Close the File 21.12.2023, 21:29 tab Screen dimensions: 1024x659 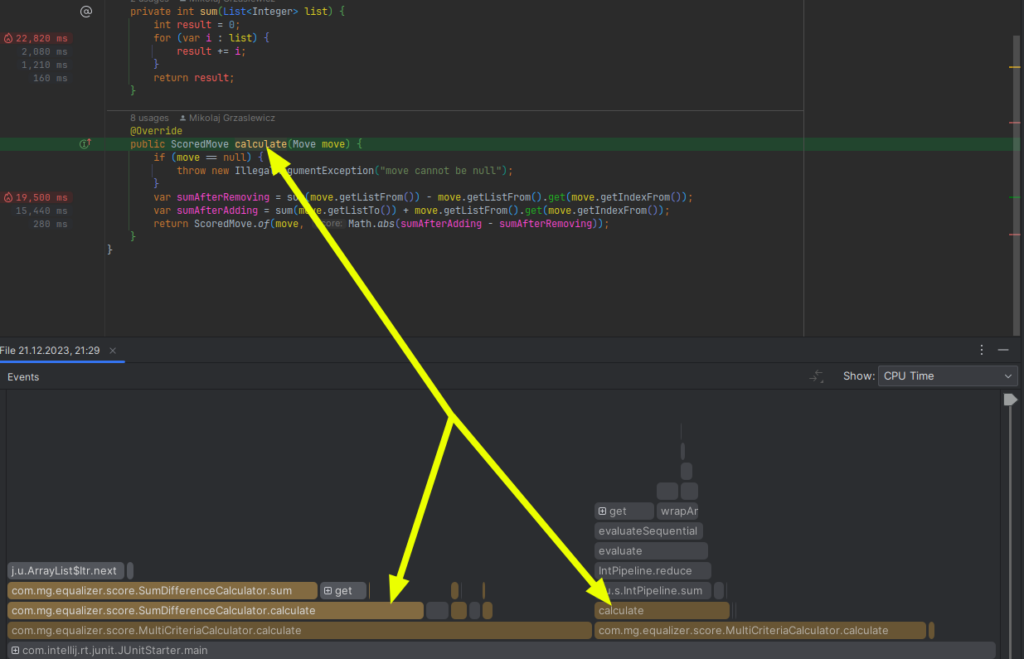[x=113, y=351]
